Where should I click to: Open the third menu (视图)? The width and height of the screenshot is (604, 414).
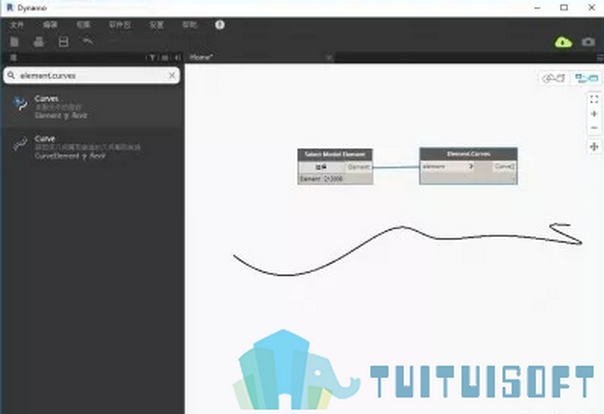point(83,25)
